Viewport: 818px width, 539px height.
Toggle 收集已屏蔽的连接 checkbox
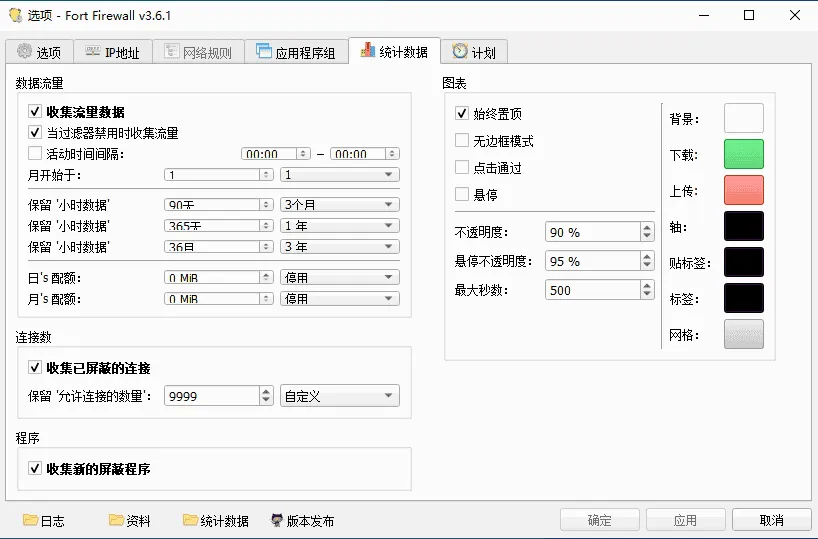(35, 368)
